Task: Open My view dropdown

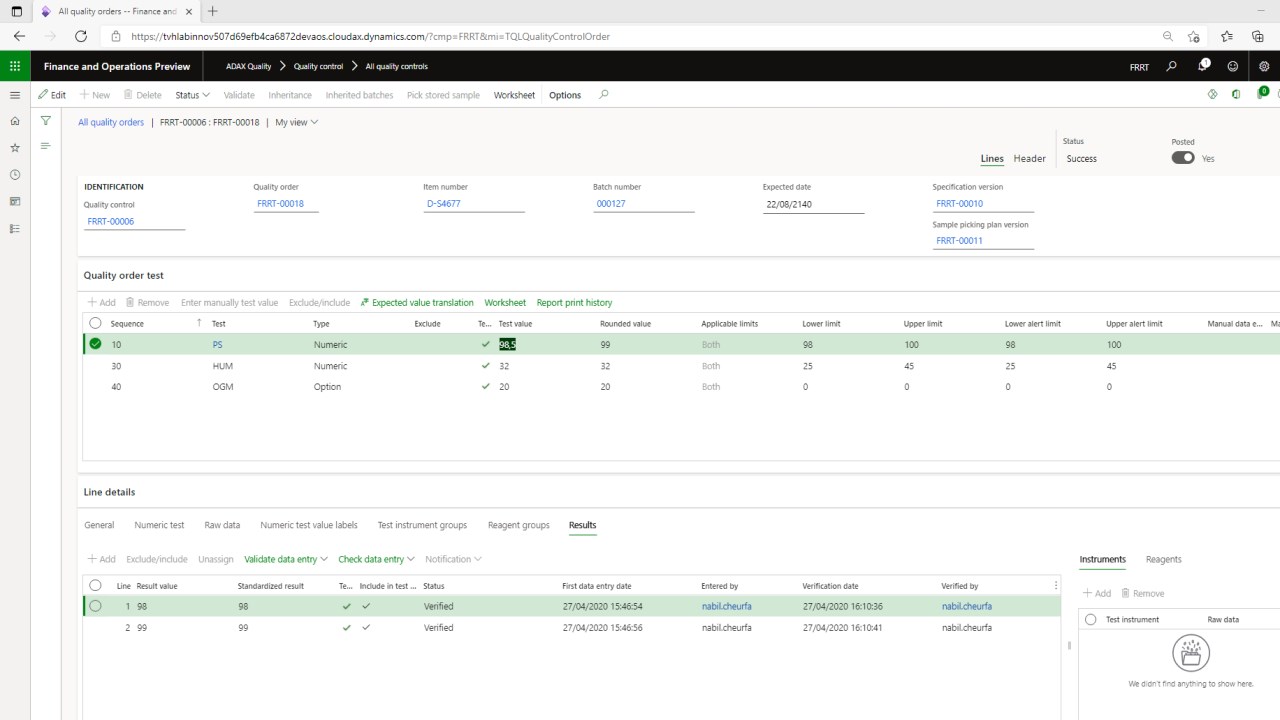Action: coord(297,122)
